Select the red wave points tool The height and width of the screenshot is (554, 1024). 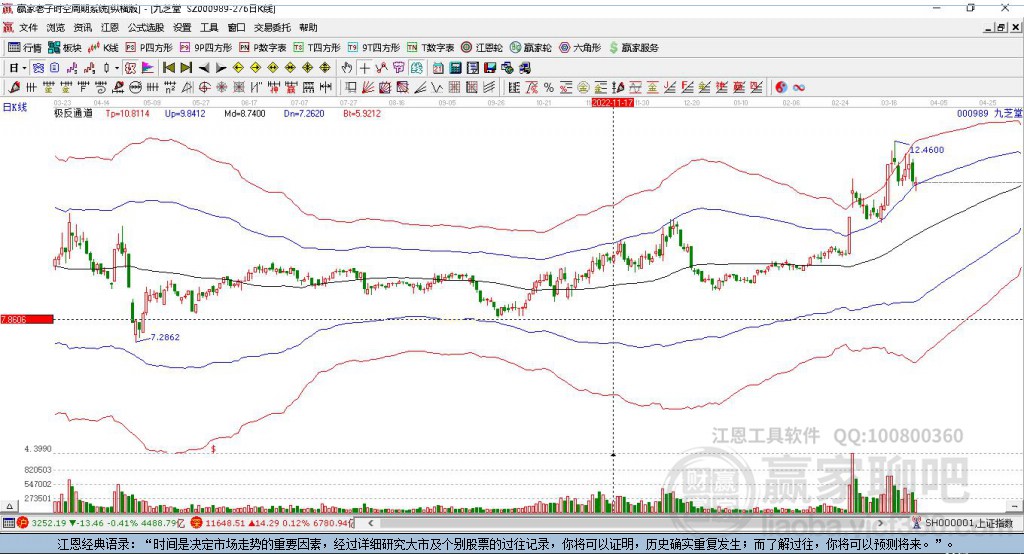(381, 68)
